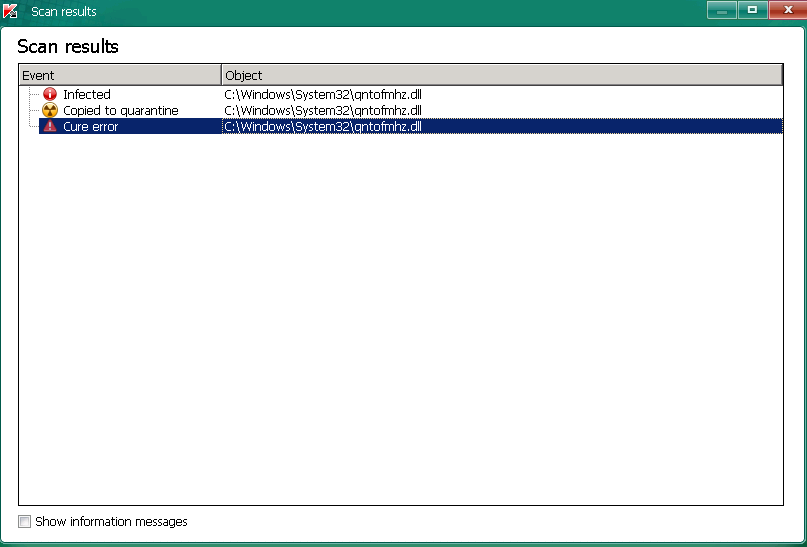Image resolution: width=807 pixels, height=547 pixels.
Task: Enable the Show information messages checkbox
Action: coord(25,522)
